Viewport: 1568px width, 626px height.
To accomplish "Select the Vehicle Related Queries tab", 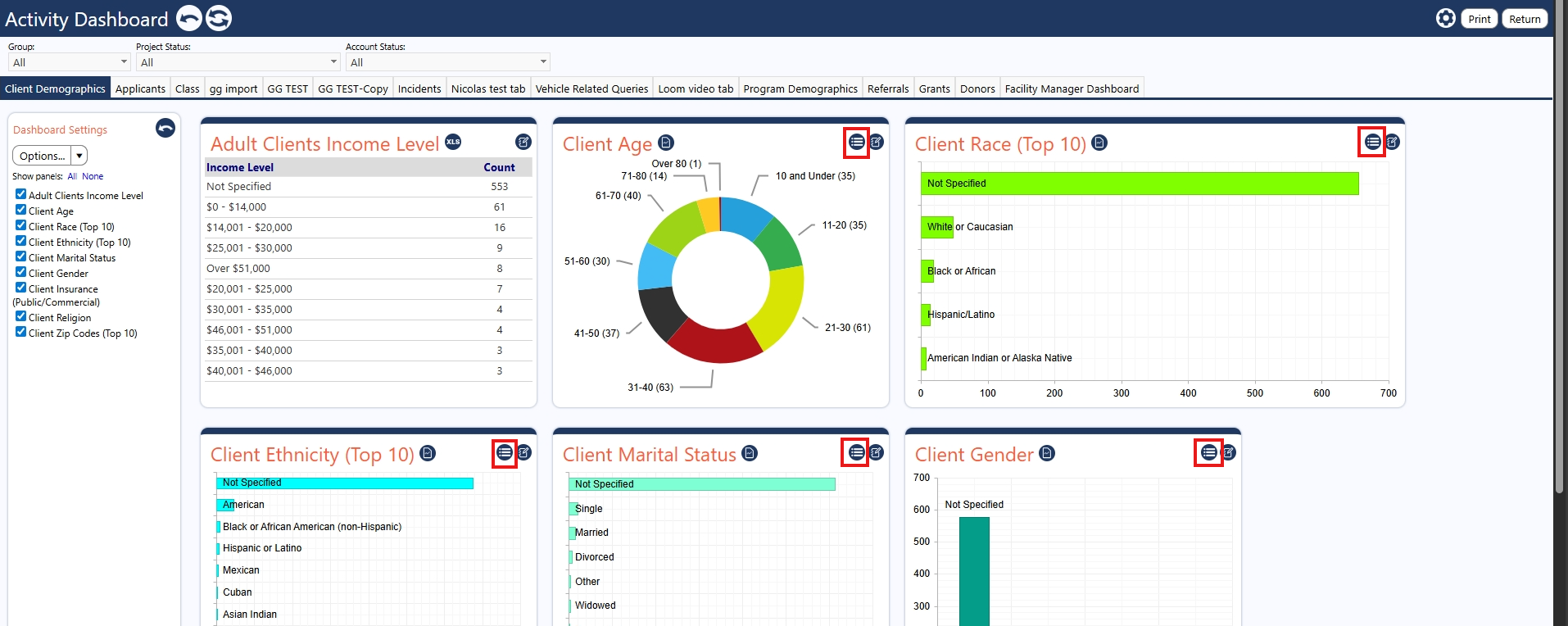I will 591,88.
